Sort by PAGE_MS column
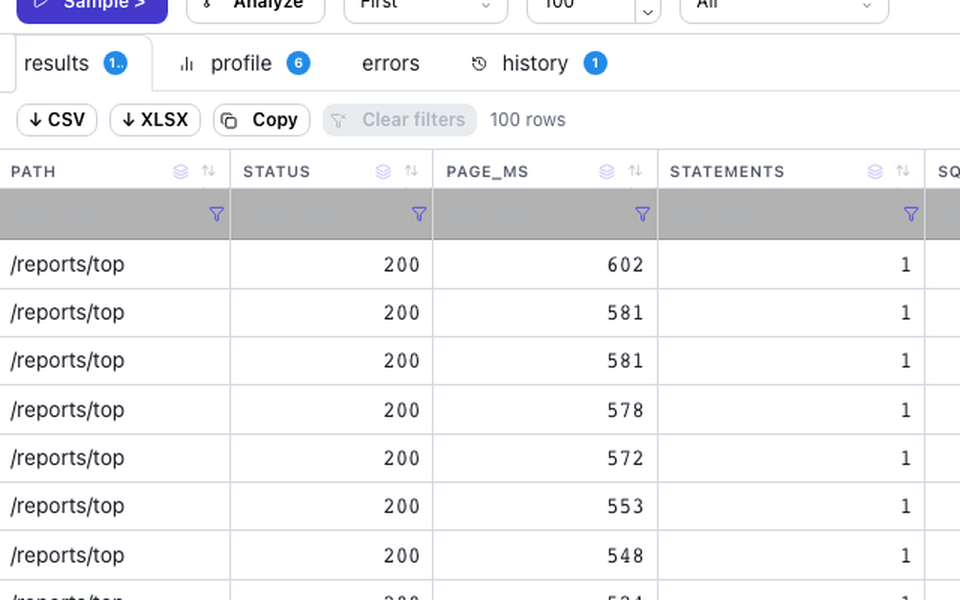Image resolution: width=960 pixels, height=600 pixels. 635,171
